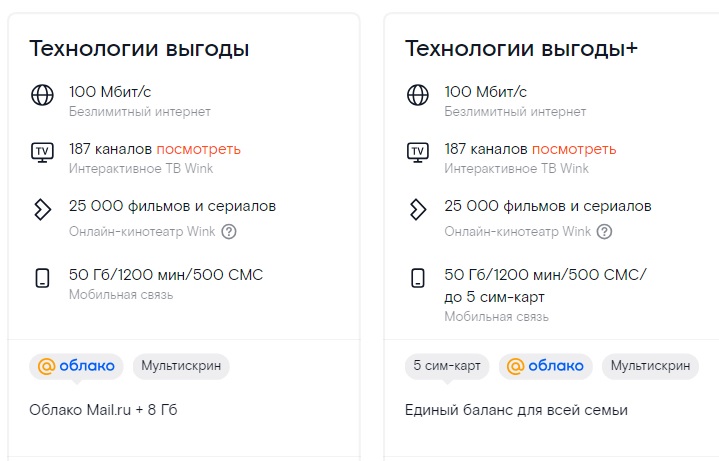The width and height of the screenshot is (719, 461).
Task: Open Wink help question mark in left card
Action: click(x=229, y=232)
